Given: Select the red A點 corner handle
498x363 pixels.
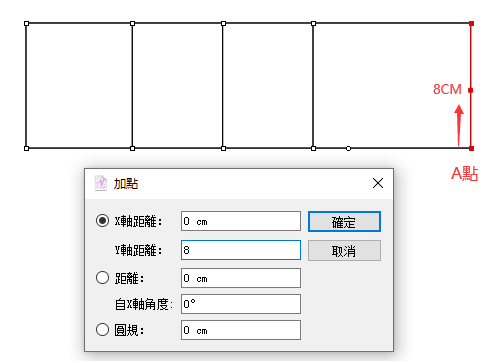Looking at the screenshot, I should pyautogui.click(x=471, y=148).
